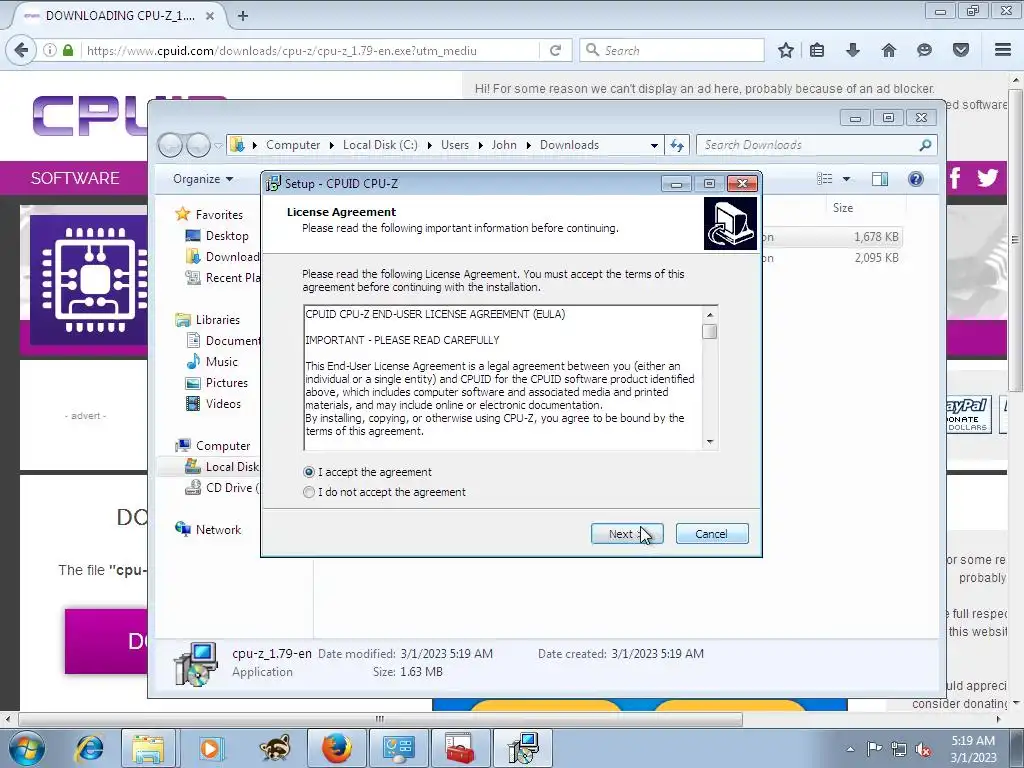The height and width of the screenshot is (768, 1024).
Task: Show hidden system tray icons arrow
Action: coord(850,749)
